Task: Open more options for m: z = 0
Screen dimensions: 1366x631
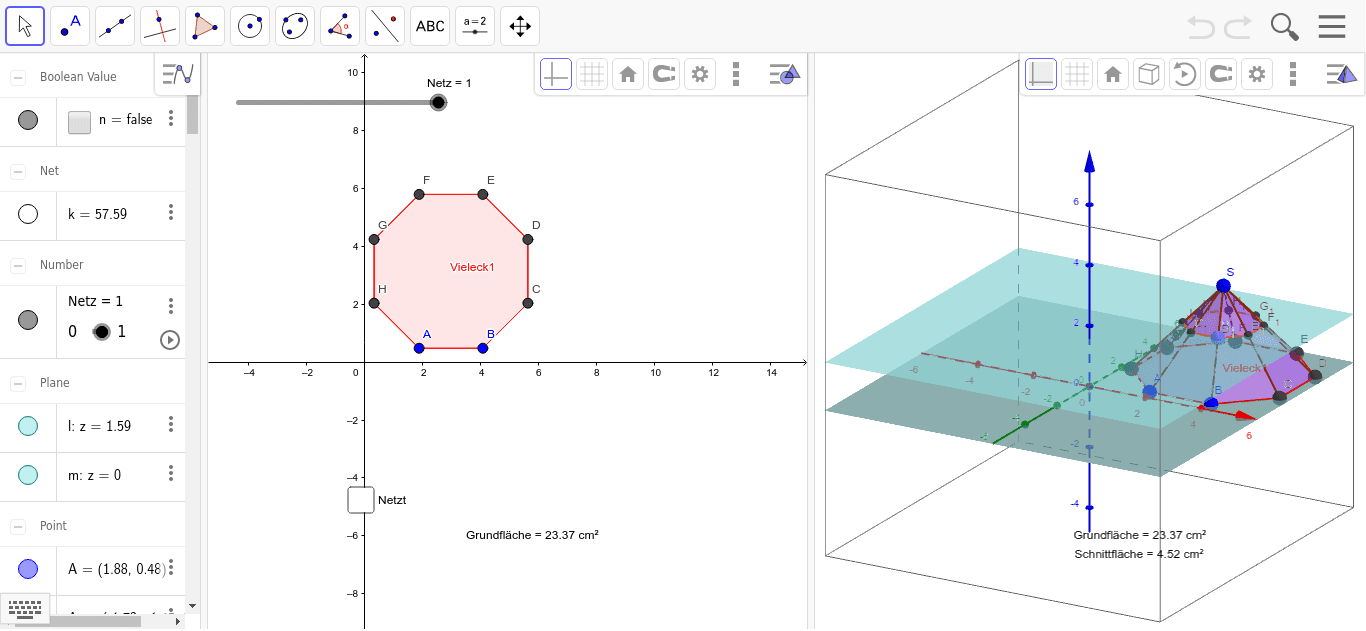Action: click(x=171, y=474)
